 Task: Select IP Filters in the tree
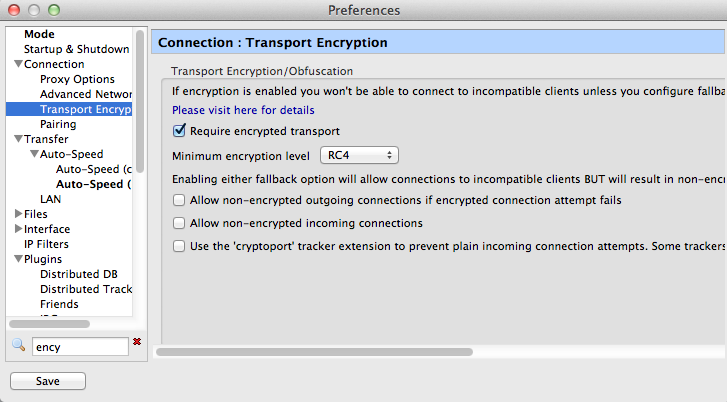pos(46,244)
